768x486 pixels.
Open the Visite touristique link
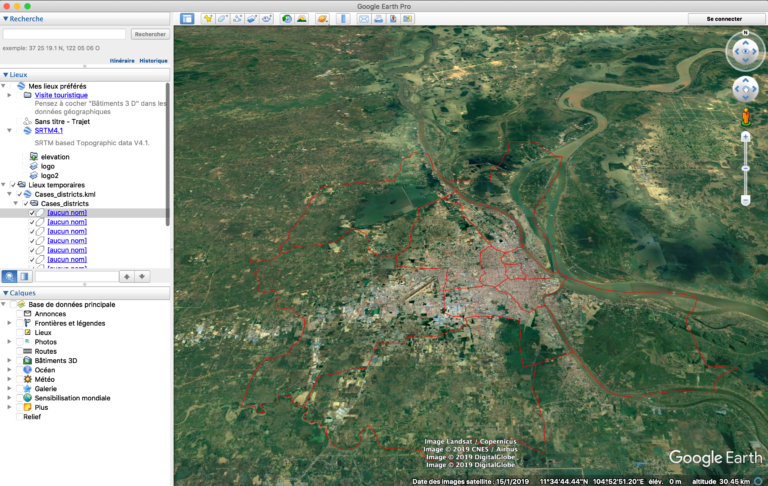61,95
